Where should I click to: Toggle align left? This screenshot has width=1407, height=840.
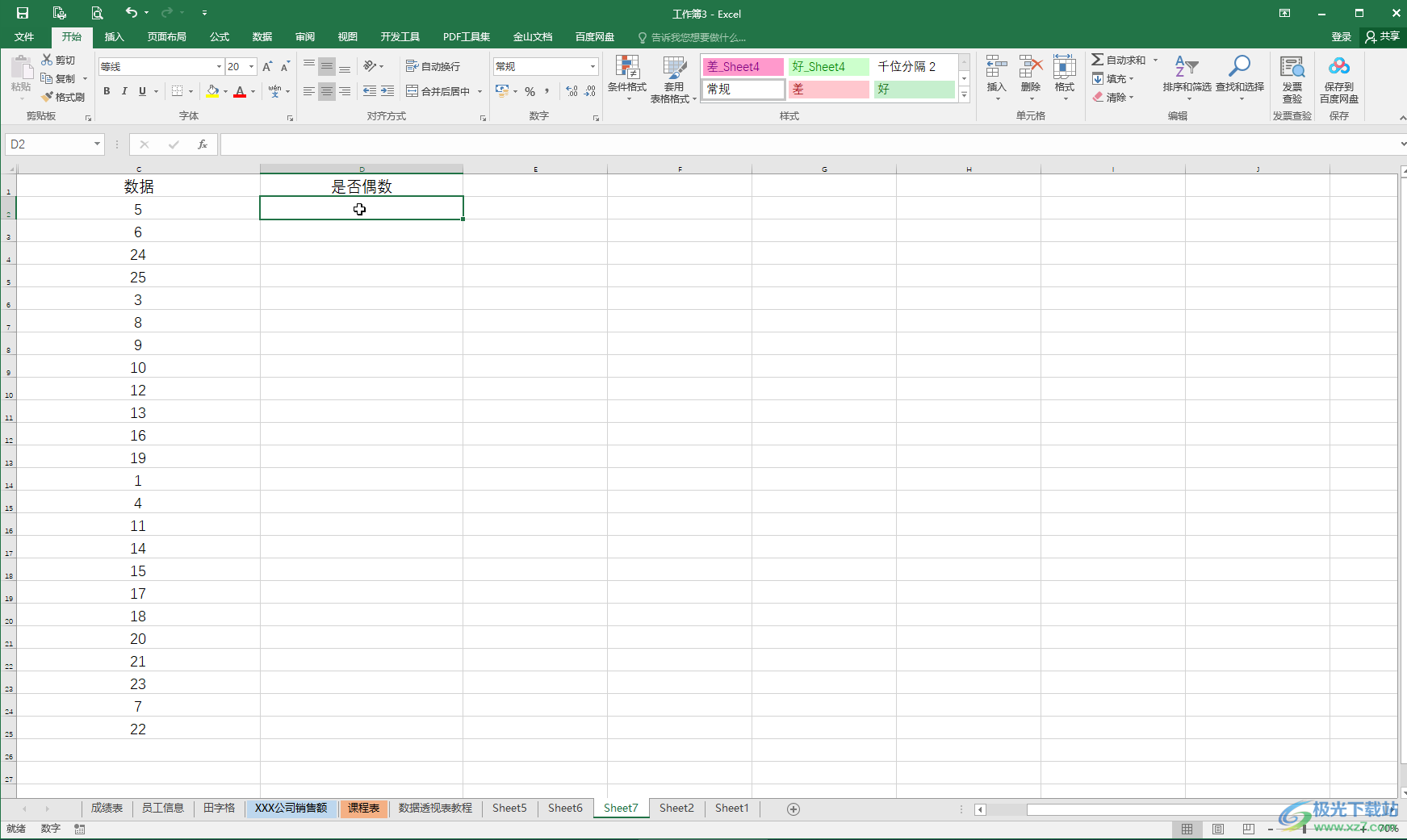click(308, 91)
